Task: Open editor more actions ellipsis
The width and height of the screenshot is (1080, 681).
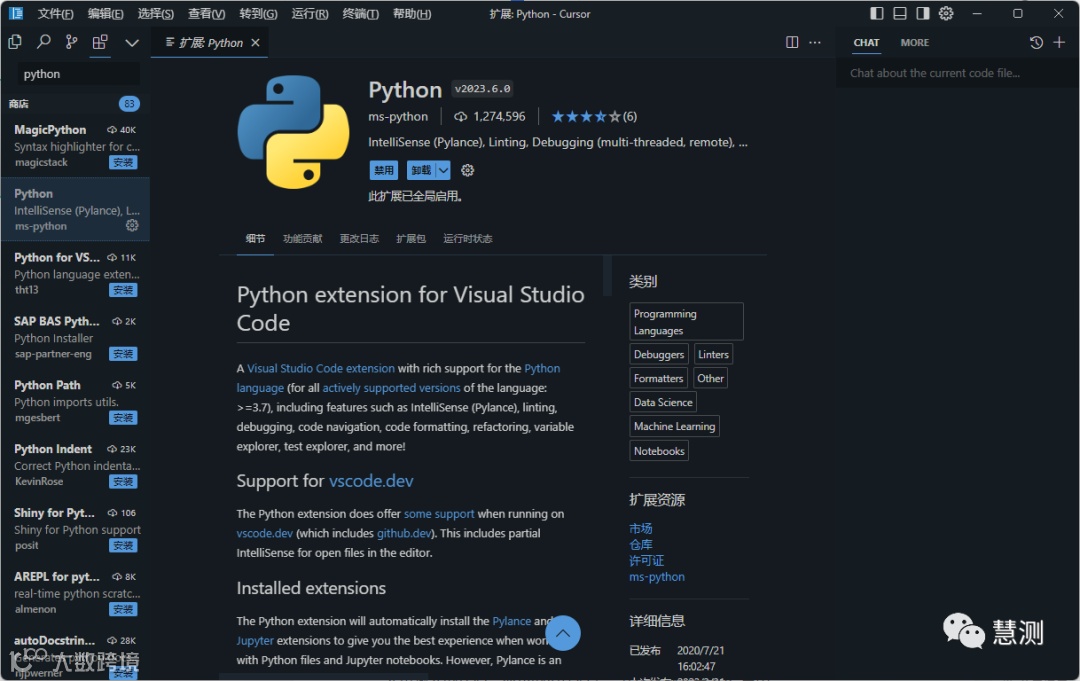Action: click(x=815, y=43)
